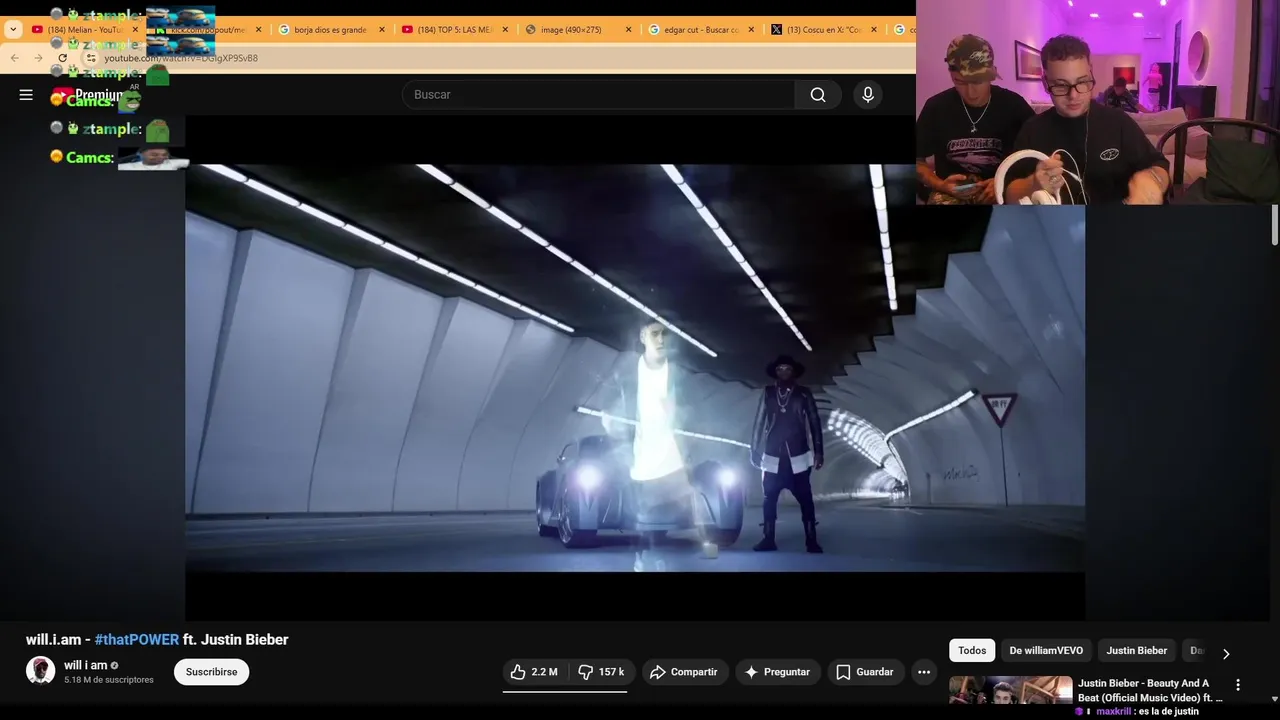
Task: Click the Buscar search field
Action: pyautogui.click(x=598, y=95)
